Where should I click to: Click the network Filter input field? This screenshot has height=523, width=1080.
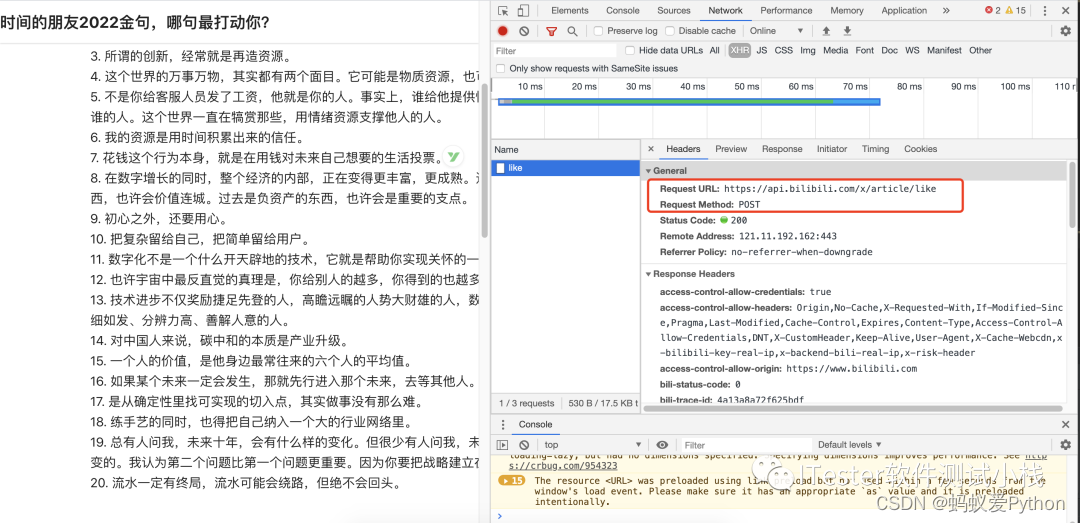[555, 50]
